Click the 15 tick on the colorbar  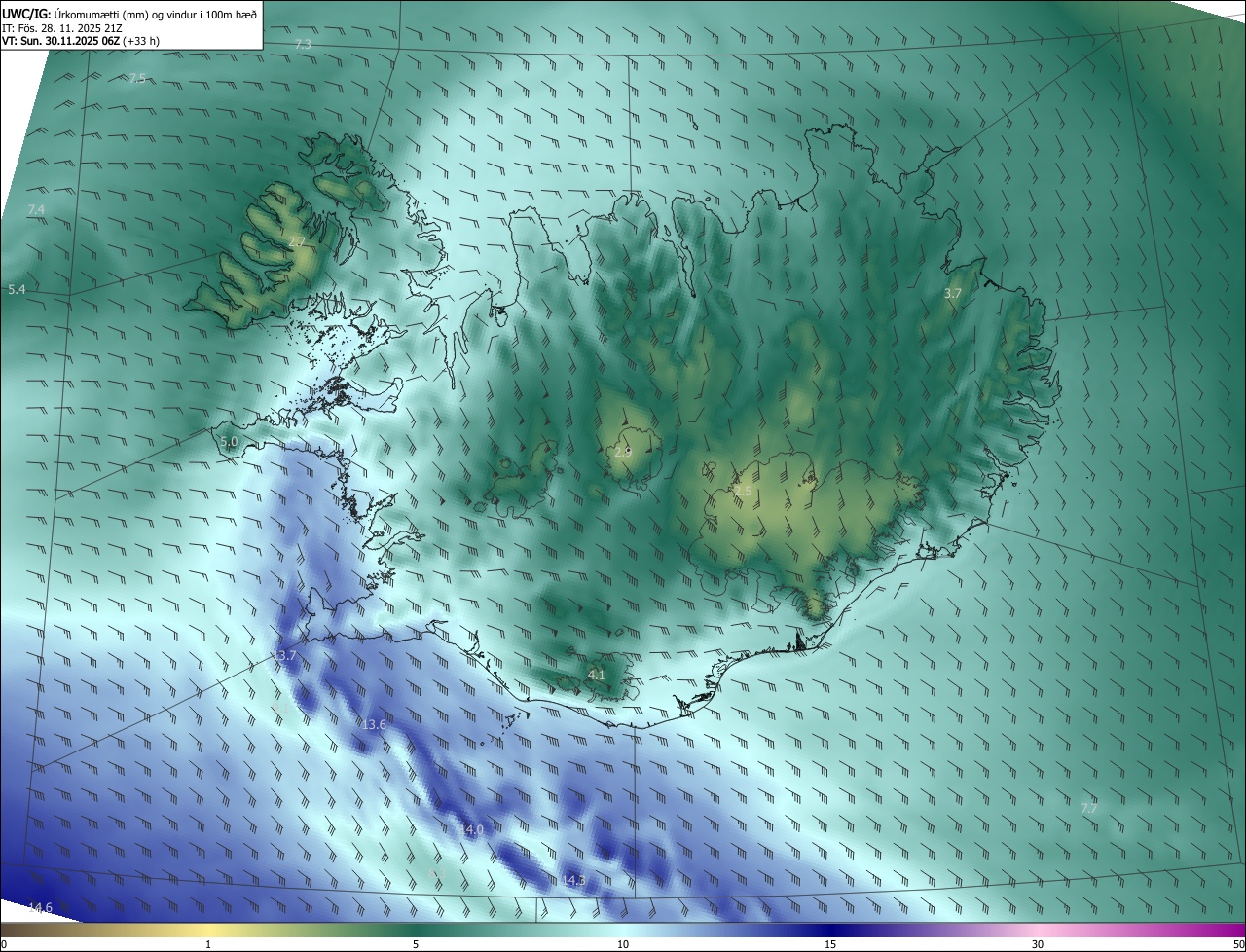830,944
